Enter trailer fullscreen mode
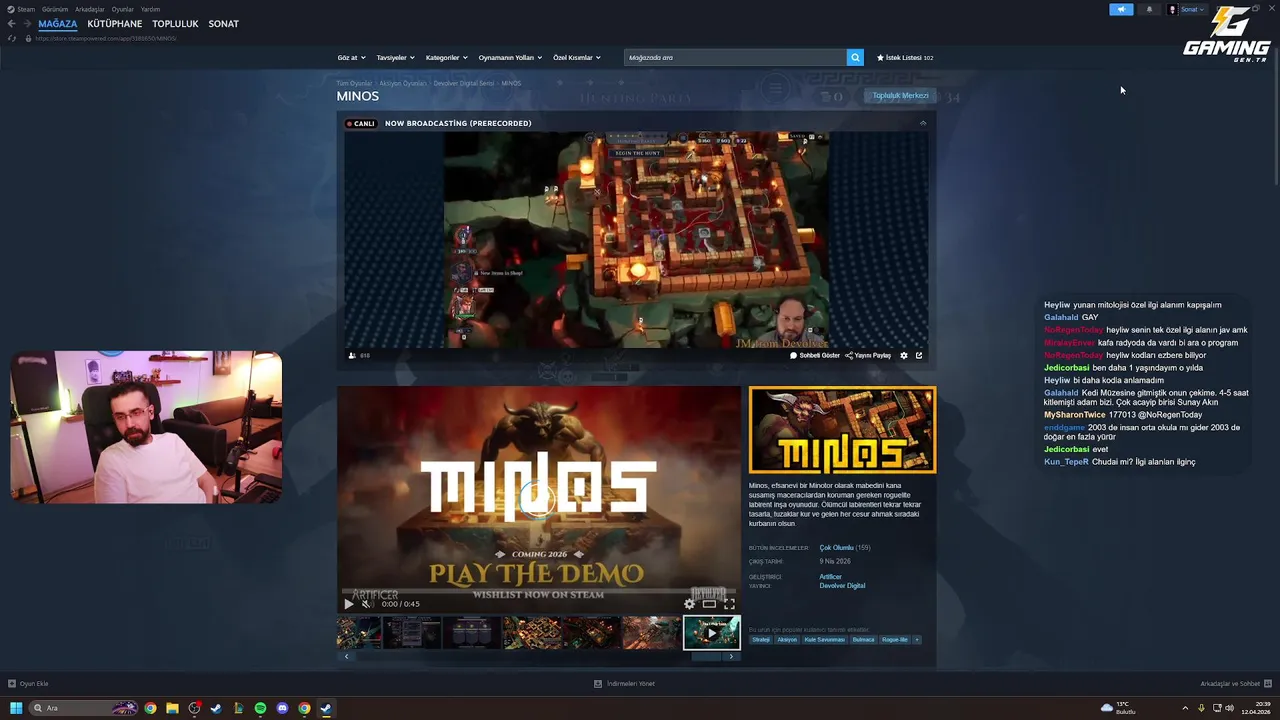The image size is (1280, 720). [729, 603]
